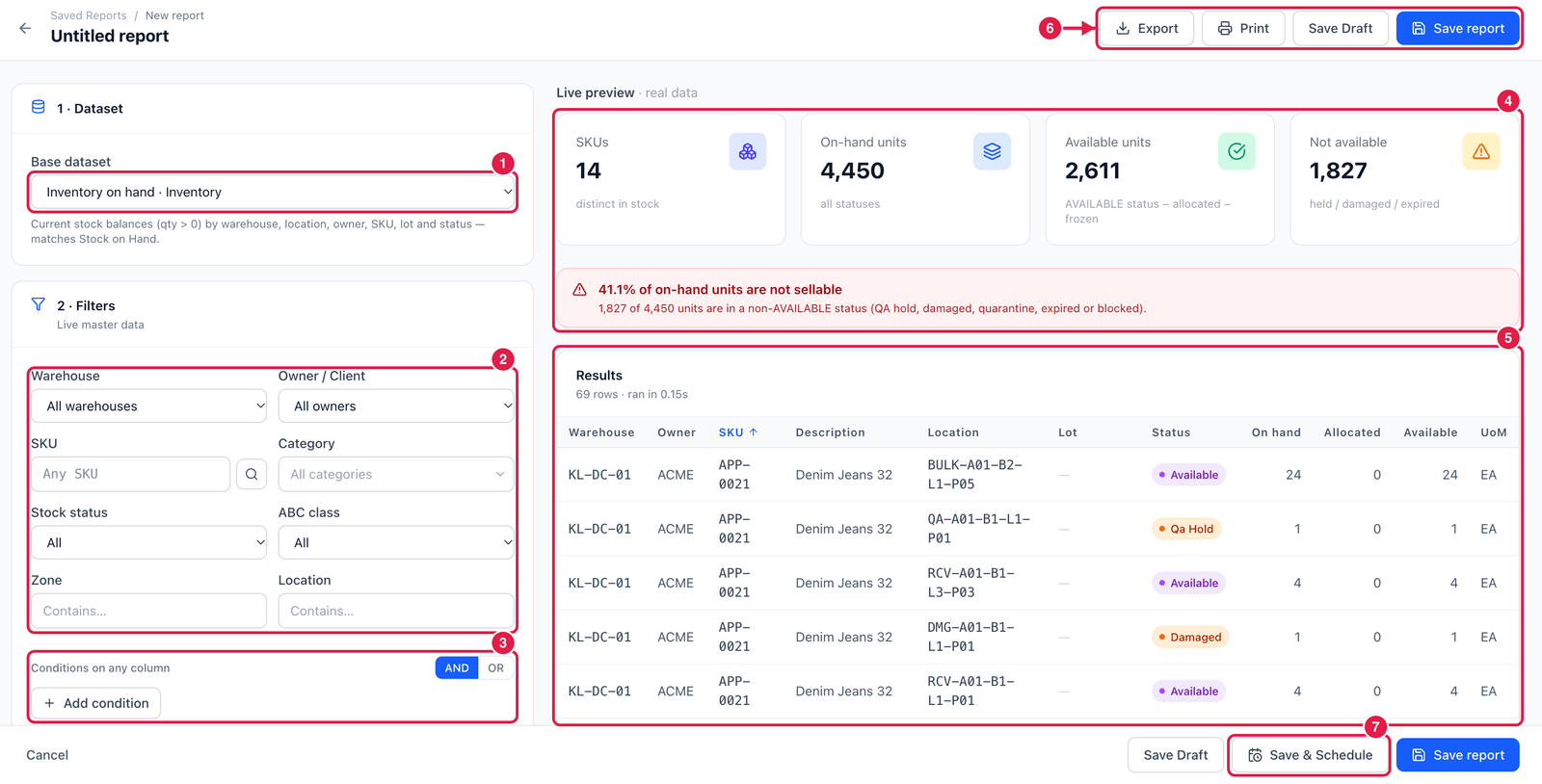
Task: Click location QA-A01-B1-L1-P01 cell
Action: tap(979, 529)
